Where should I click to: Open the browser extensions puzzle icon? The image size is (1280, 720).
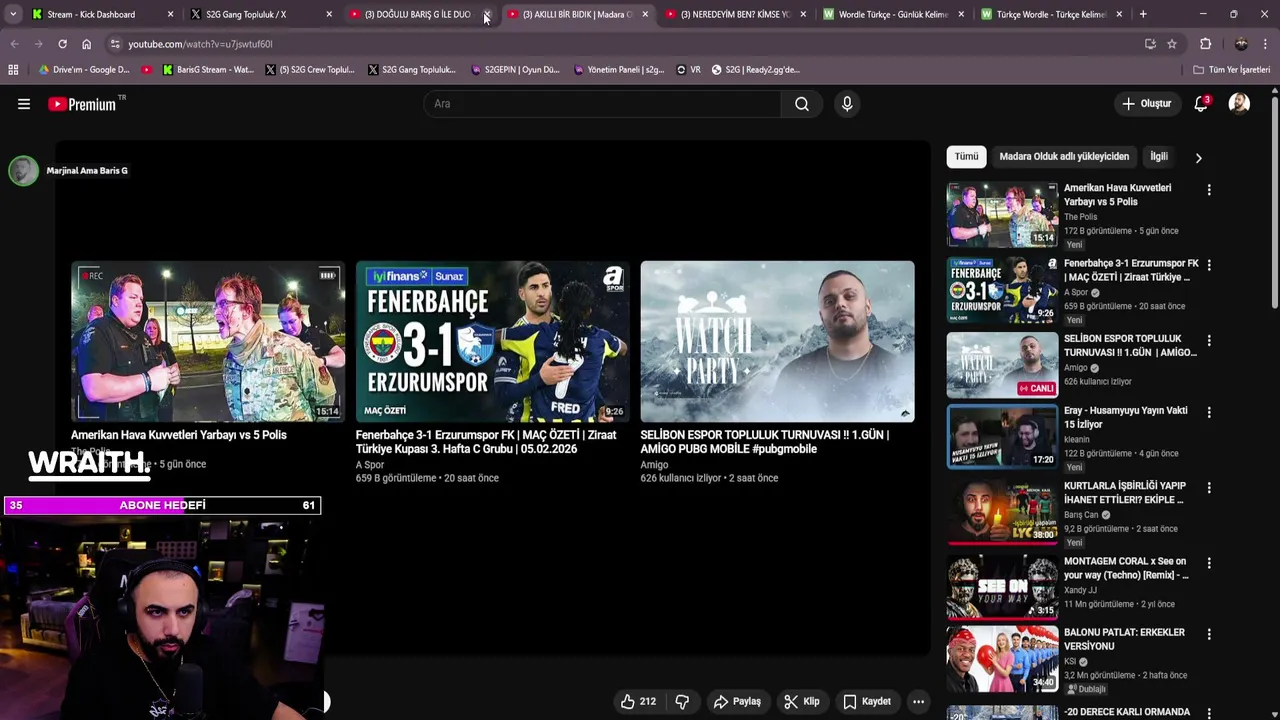click(1205, 44)
